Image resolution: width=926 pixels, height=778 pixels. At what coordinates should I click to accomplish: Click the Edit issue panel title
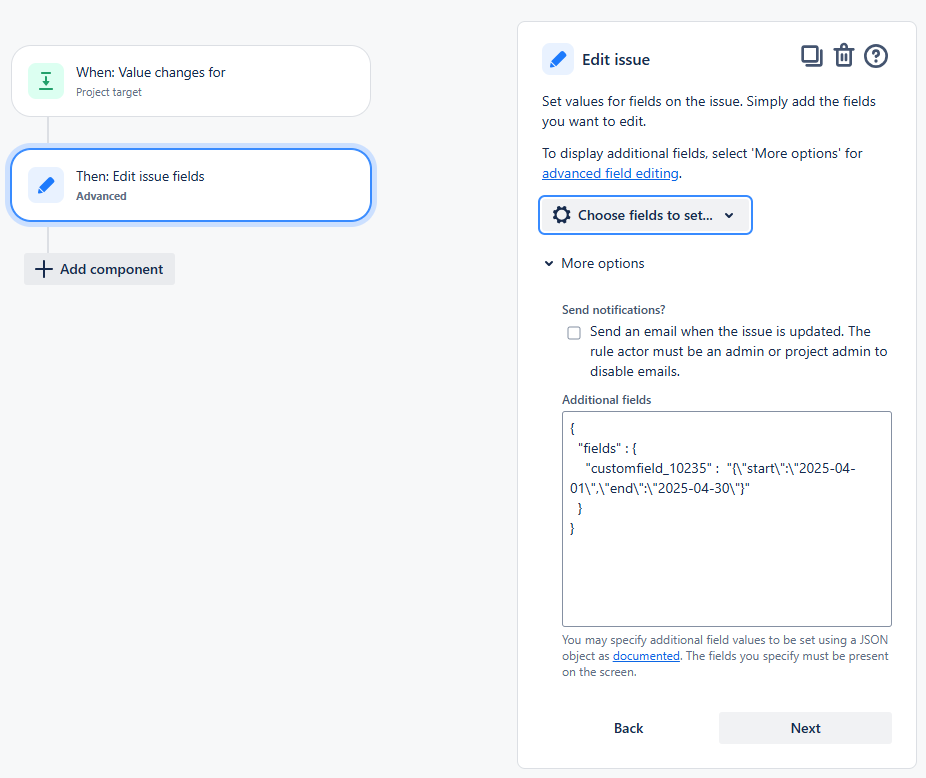[616, 60]
